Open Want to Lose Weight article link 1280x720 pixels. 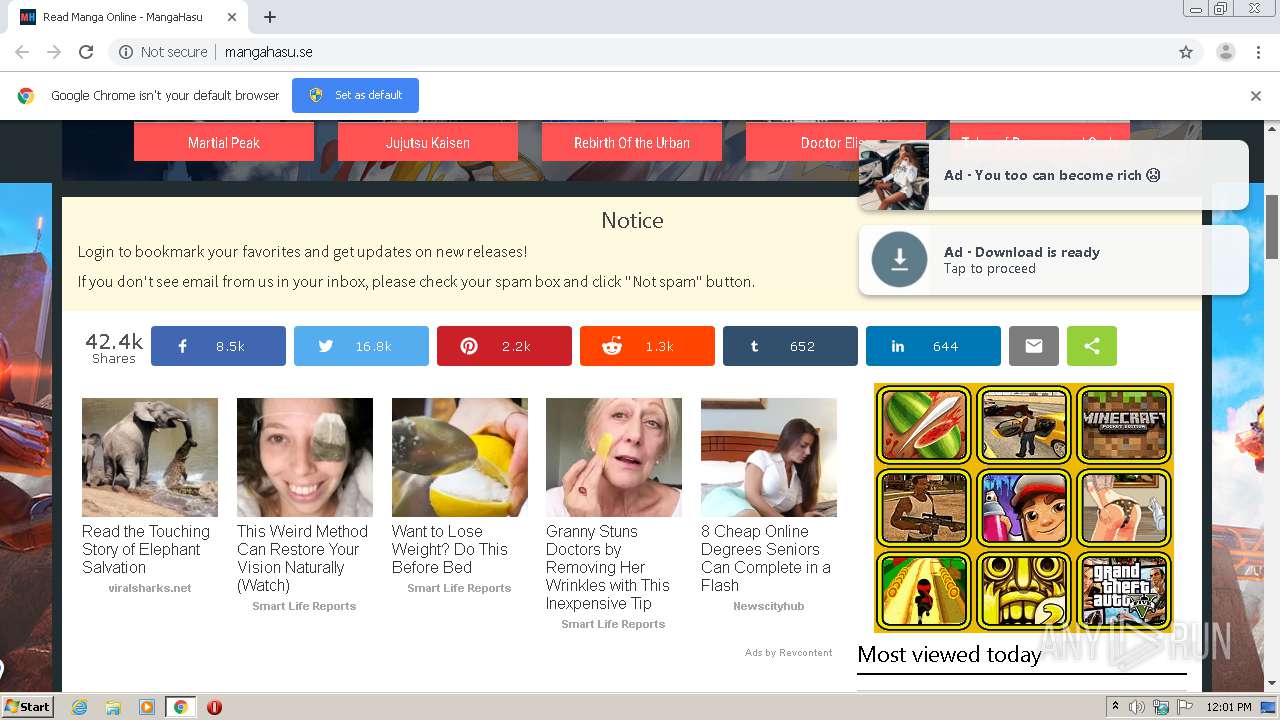(450, 549)
